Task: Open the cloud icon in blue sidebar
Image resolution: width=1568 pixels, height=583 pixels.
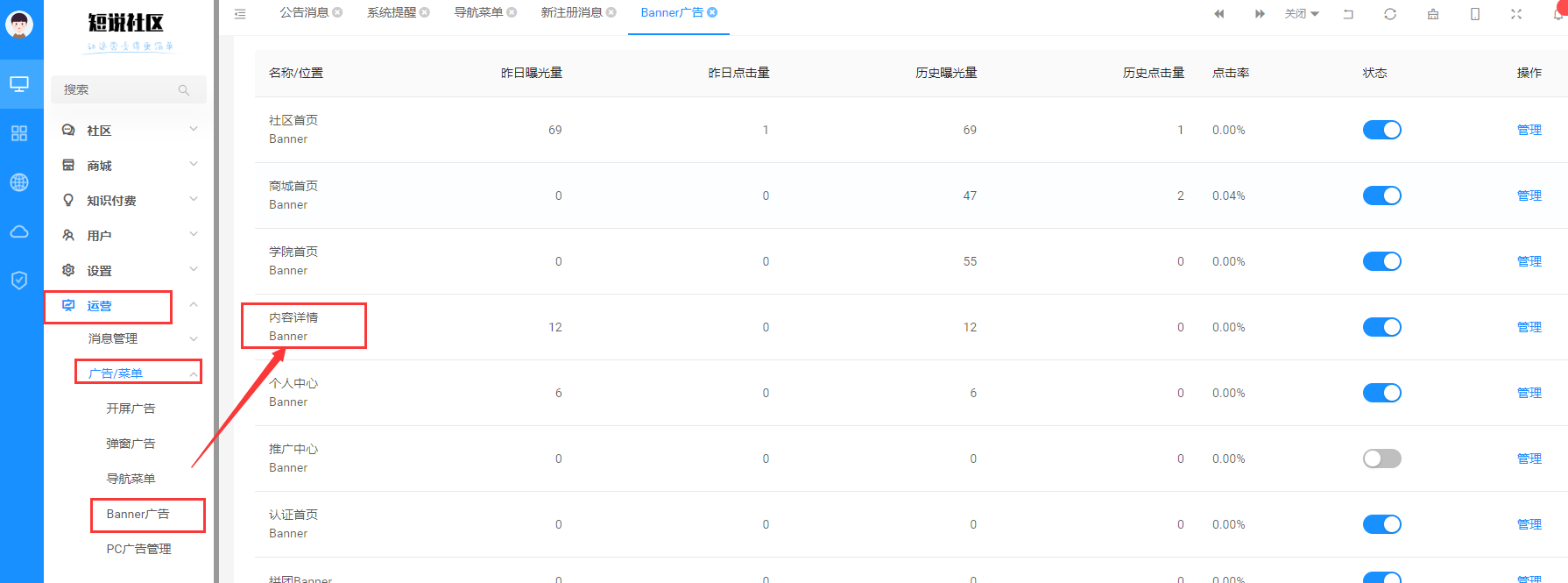Action: pos(19,231)
